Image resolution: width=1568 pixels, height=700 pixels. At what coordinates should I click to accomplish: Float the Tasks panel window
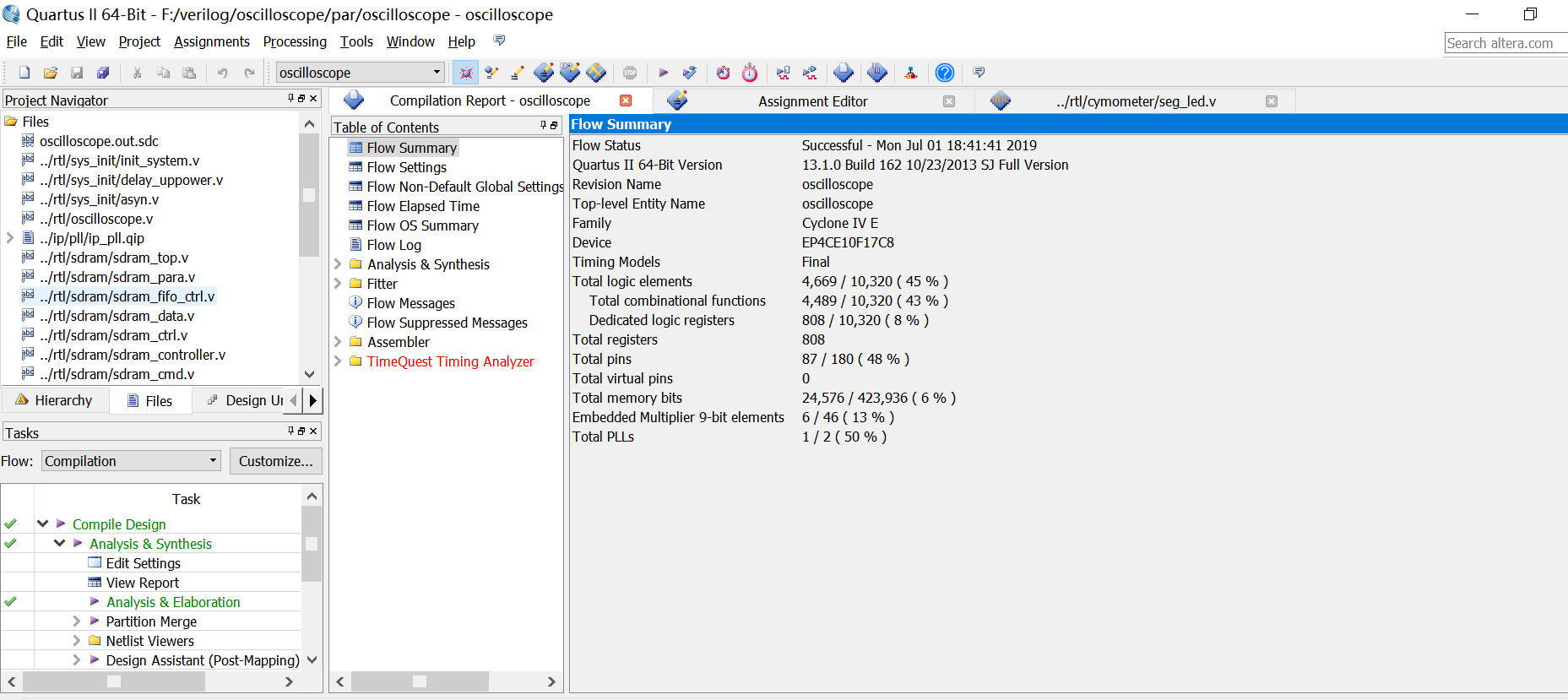pos(301,431)
